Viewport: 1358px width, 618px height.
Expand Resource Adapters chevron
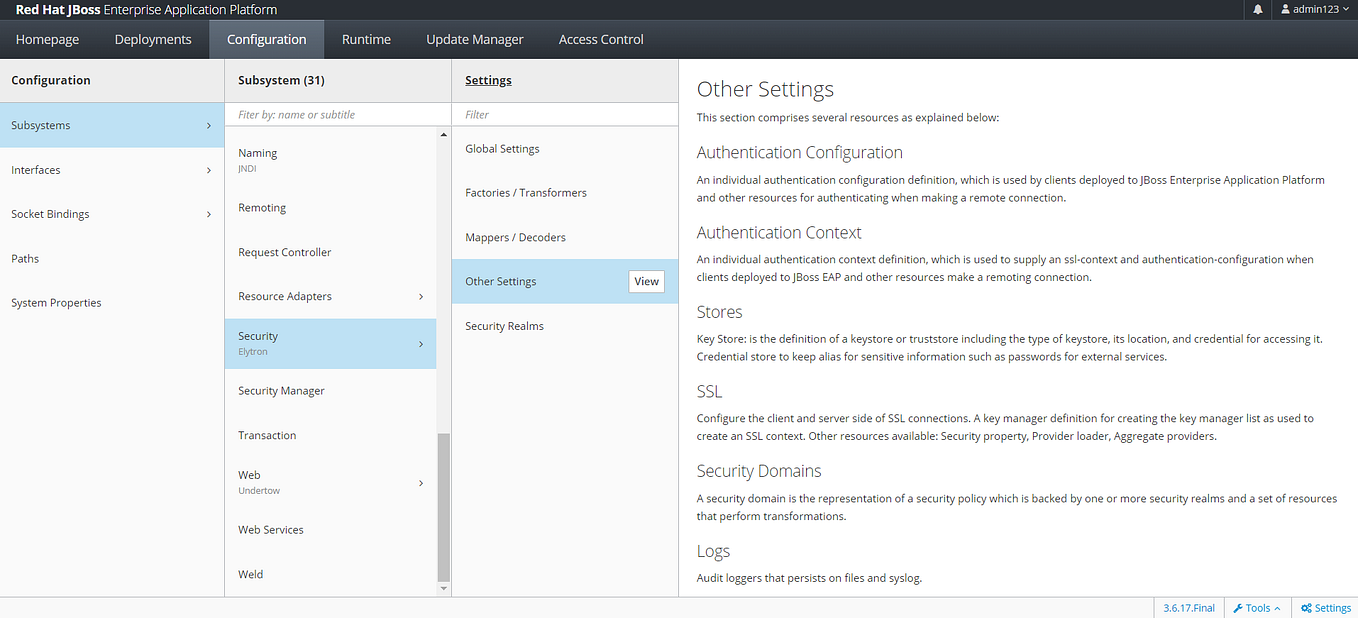point(420,296)
